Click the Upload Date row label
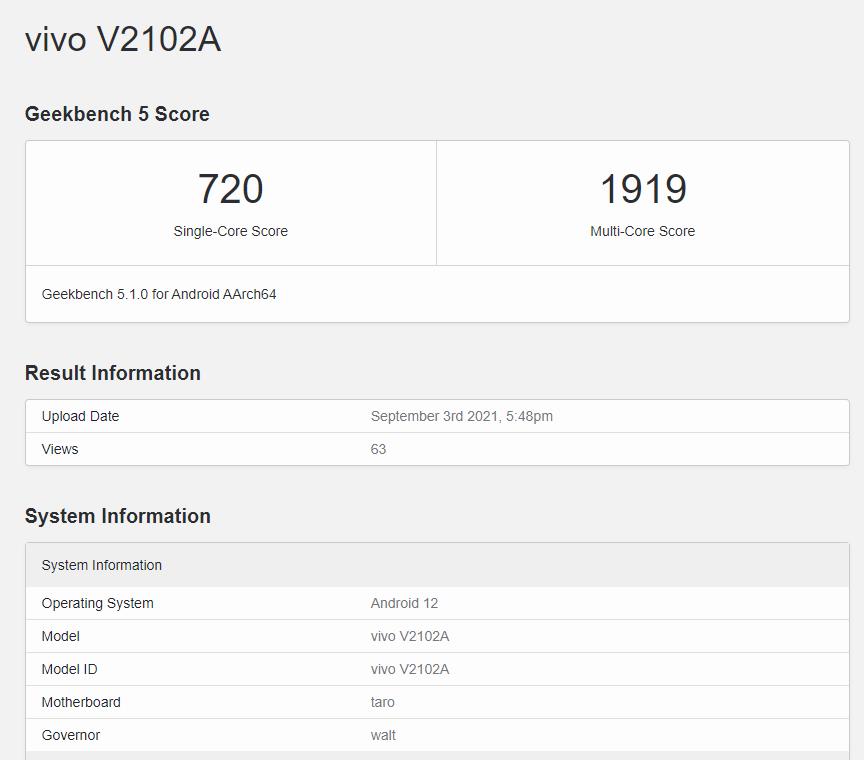864x760 pixels. pyautogui.click(x=80, y=416)
